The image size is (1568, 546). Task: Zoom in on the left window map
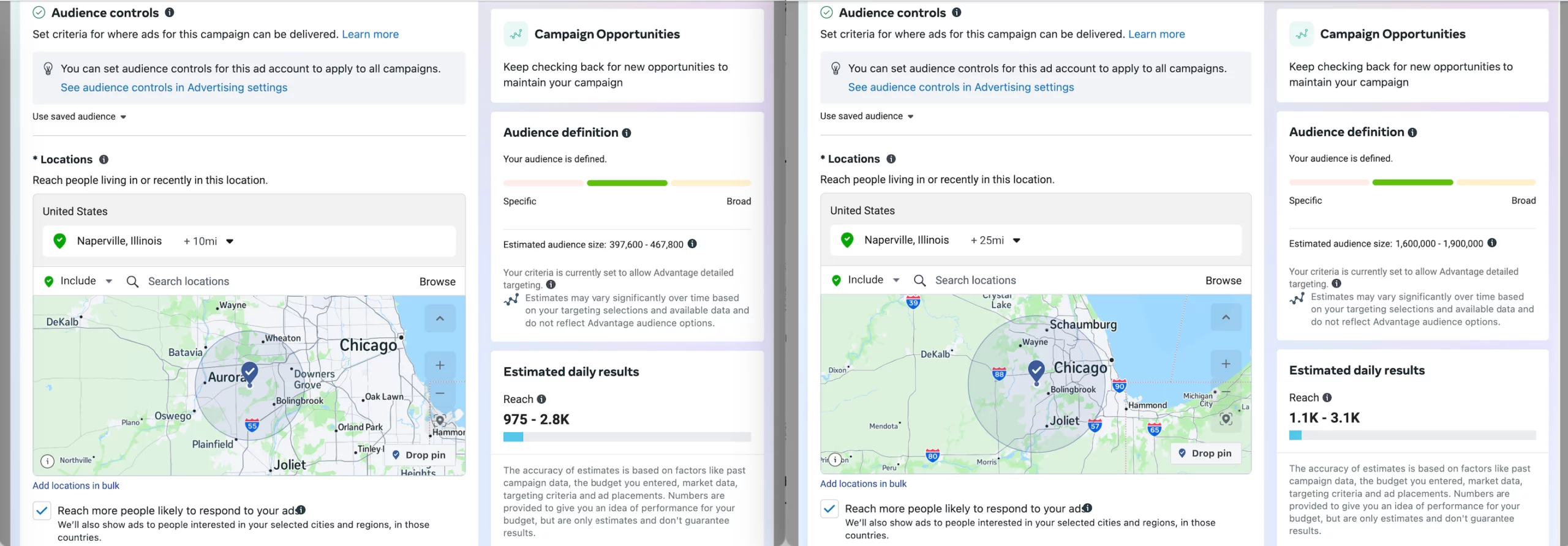click(440, 365)
